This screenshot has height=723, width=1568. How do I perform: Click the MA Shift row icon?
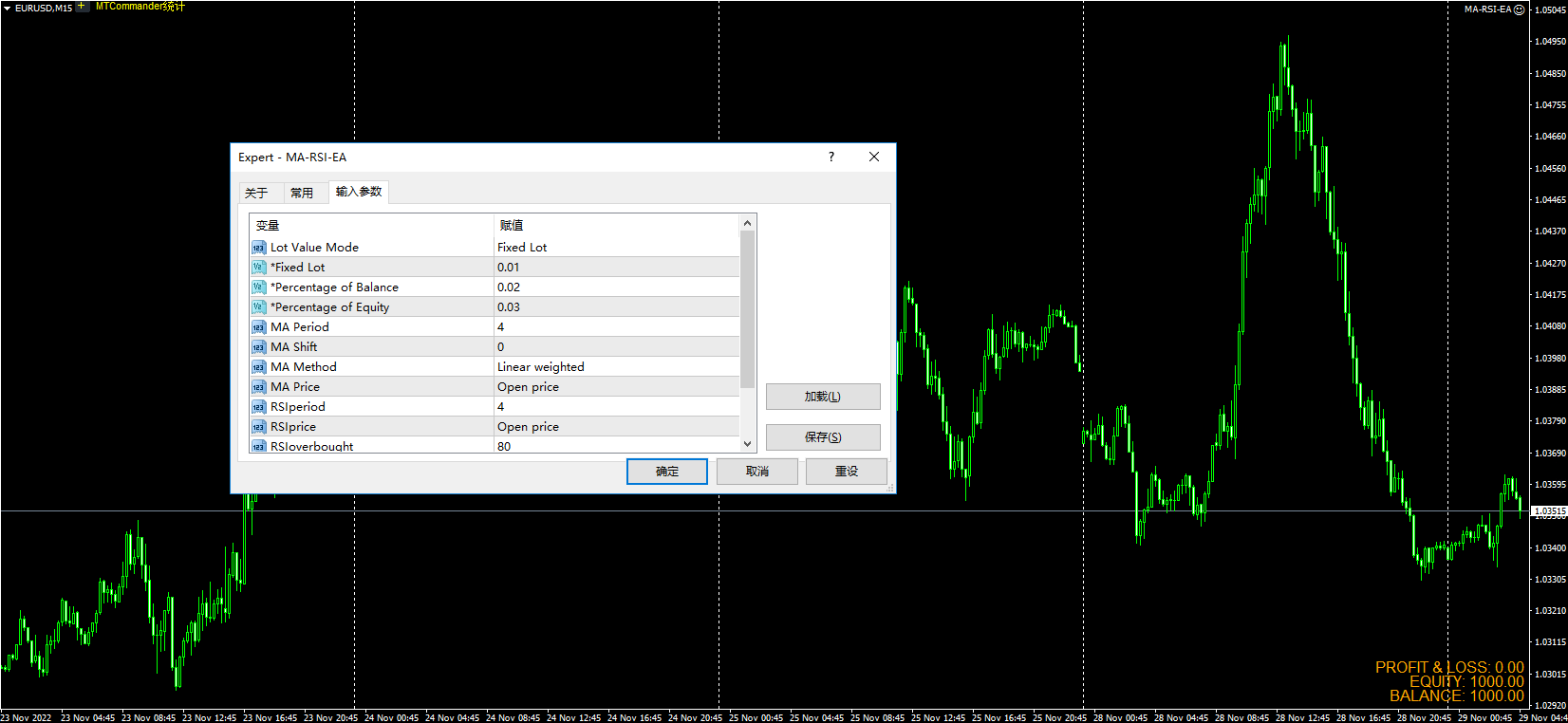(x=258, y=347)
